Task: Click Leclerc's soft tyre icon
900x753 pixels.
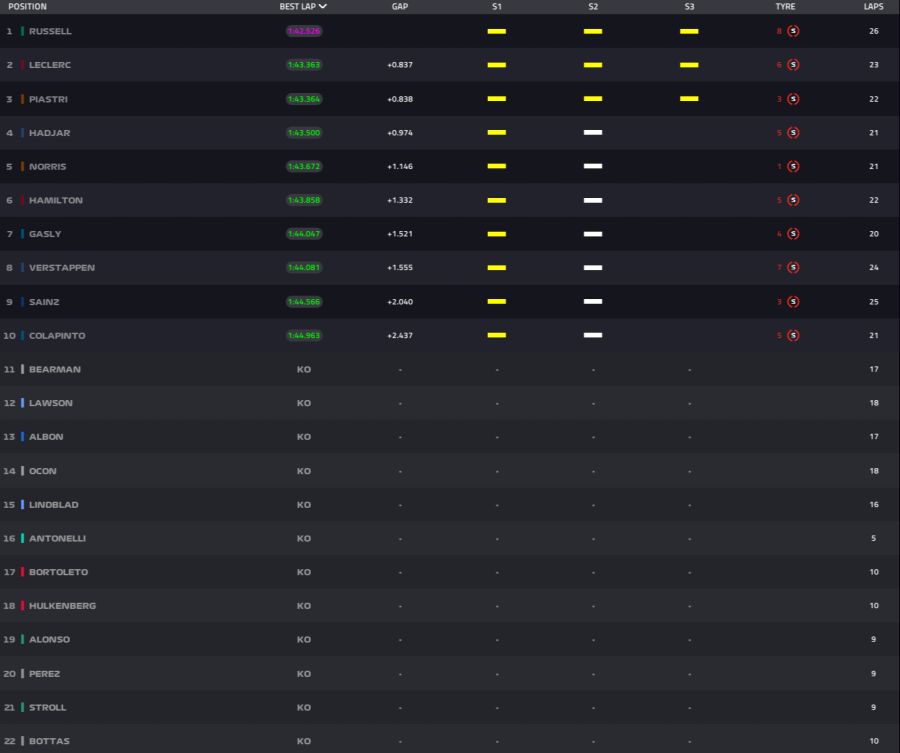Action: pyautogui.click(x=793, y=65)
